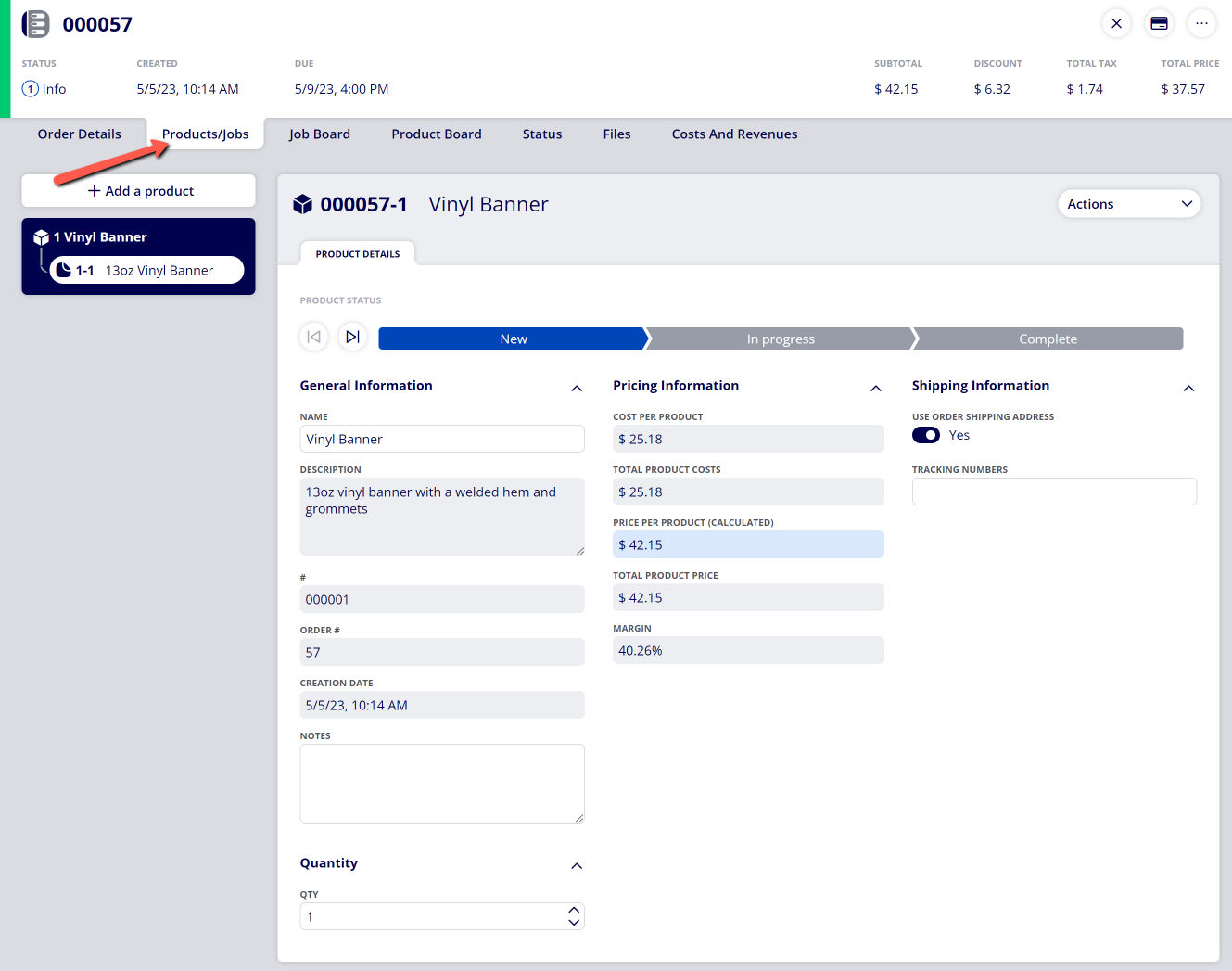Image resolution: width=1232 pixels, height=971 pixels.
Task: Toggle Use Order Shipping Address switch
Action: (926, 435)
